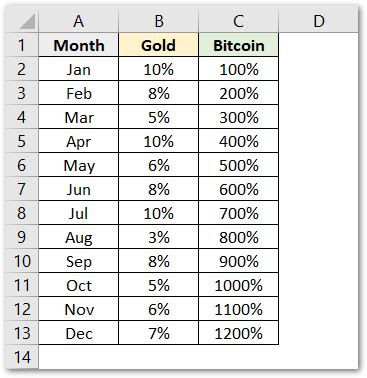Select column C header
The height and width of the screenshot is (378, 367).
[x=239, y=21]
